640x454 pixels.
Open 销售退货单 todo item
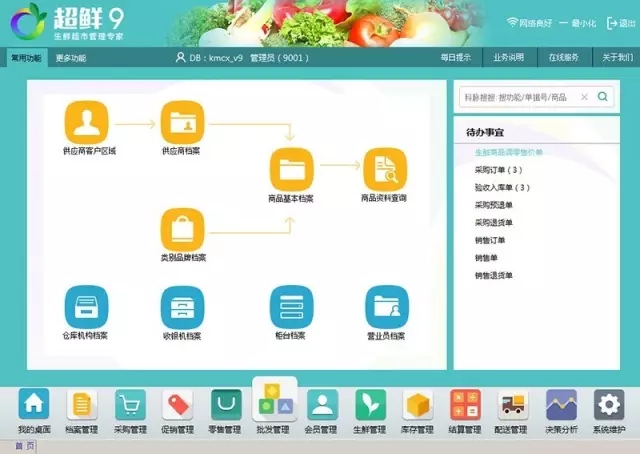coord(493,275)
